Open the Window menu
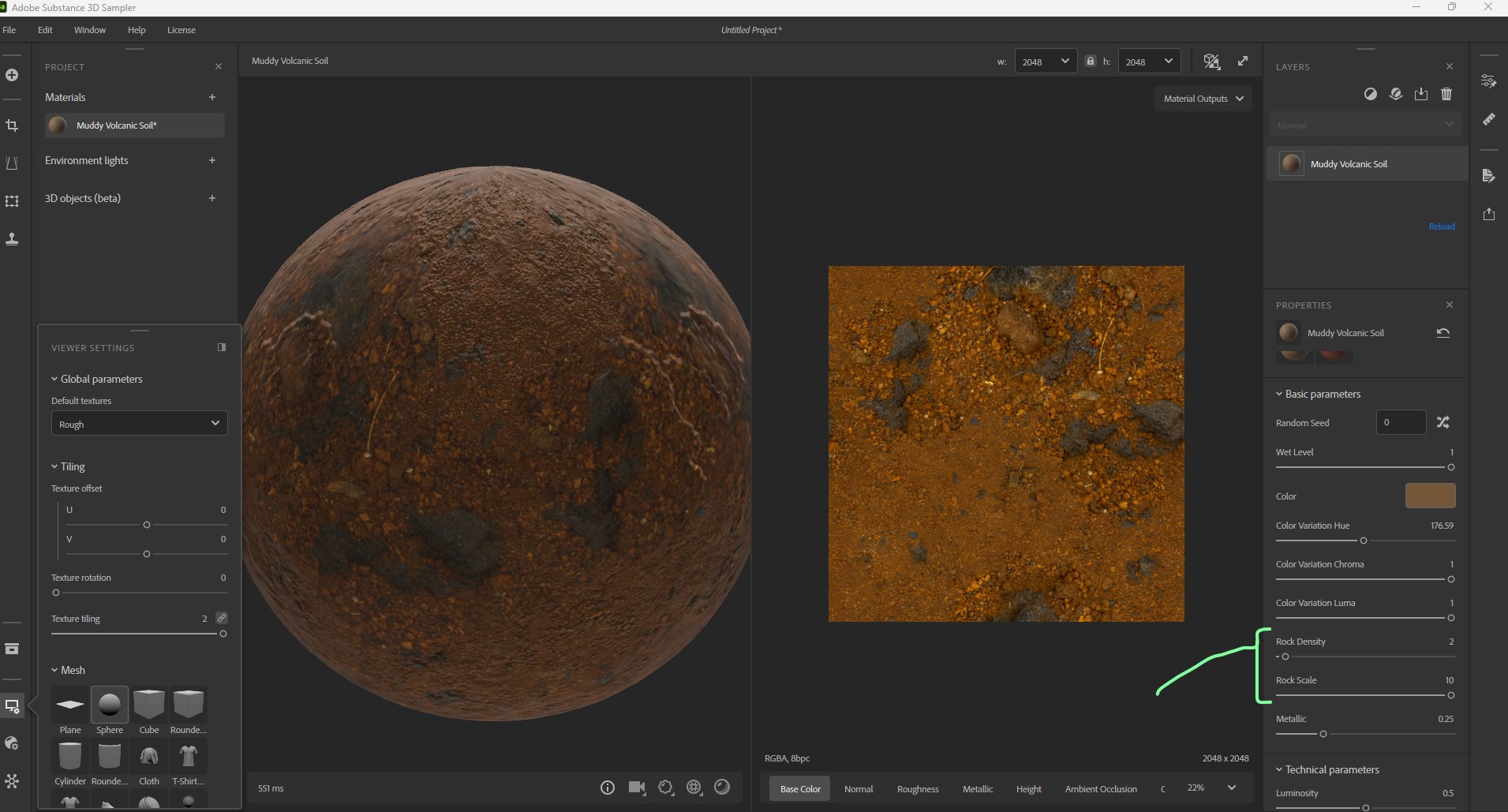The width and height of the screenshot is (1508, 812). [x=90, y=30]
